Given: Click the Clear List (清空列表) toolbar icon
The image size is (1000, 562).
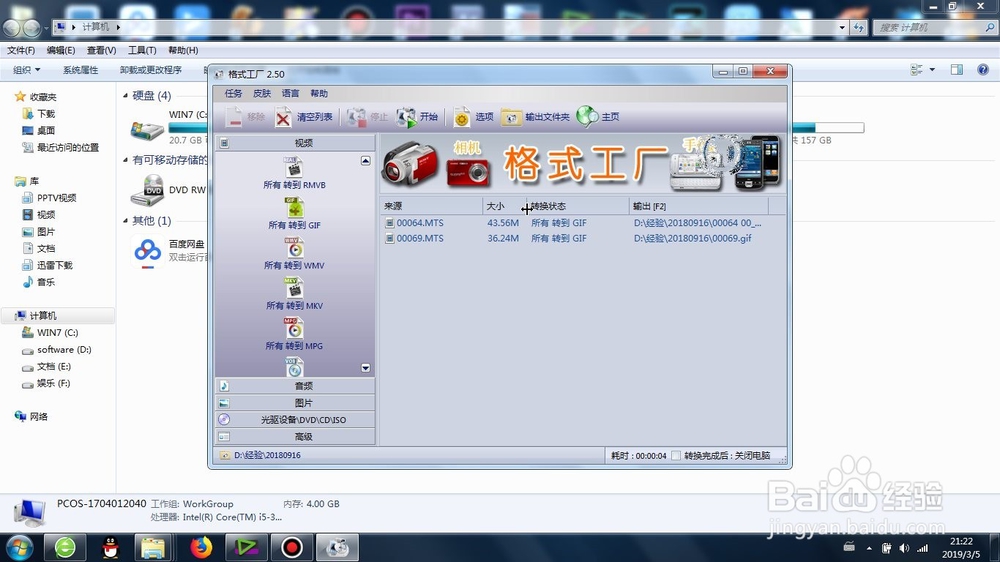Looking at the screenshot, I should pyautogui.click(x=283, y=117).
